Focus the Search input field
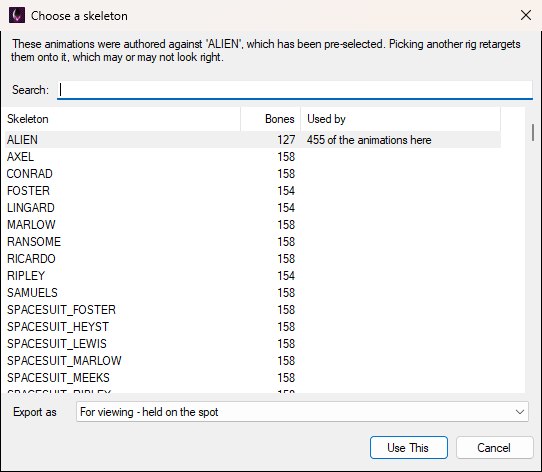Screen dimensions: 542x472 [x=295, y=90]
